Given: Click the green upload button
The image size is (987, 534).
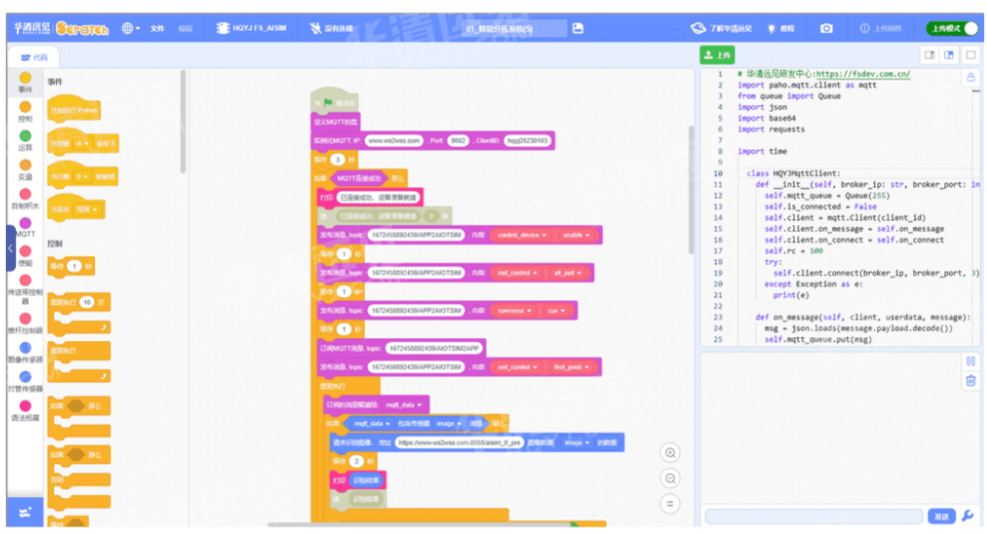Looking at the screenshot, I should [716, 55].
